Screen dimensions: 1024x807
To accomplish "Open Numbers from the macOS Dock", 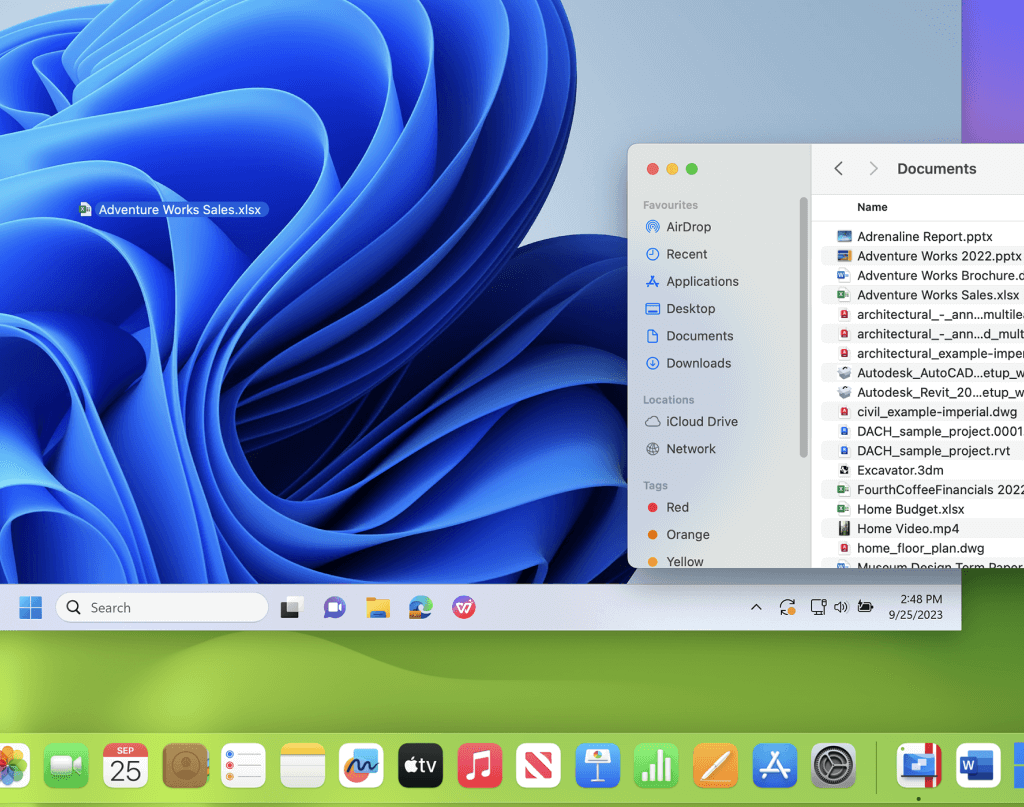I will click(x=656, y=767).
